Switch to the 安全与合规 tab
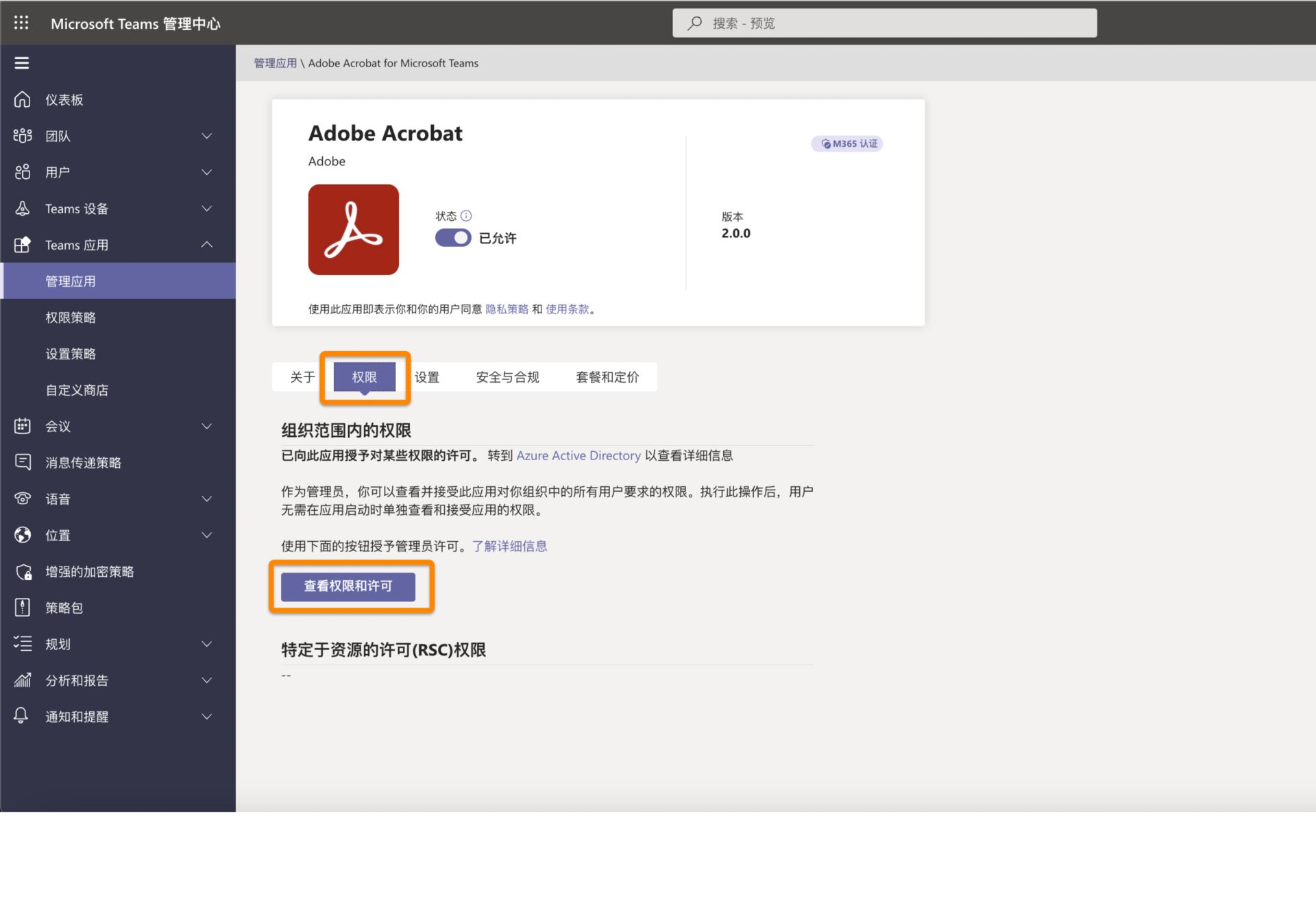Viewport: 1316px width, 921px height. pos(508,377)
